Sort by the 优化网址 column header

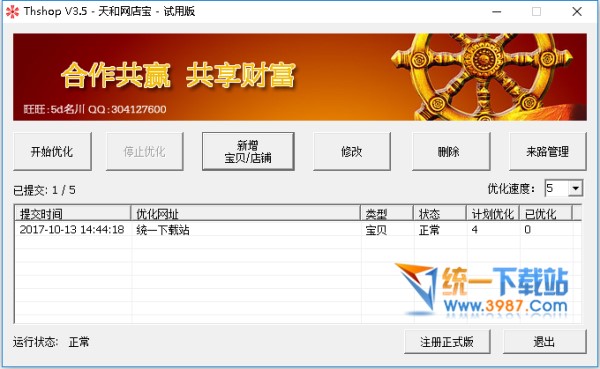coord(245,214)
